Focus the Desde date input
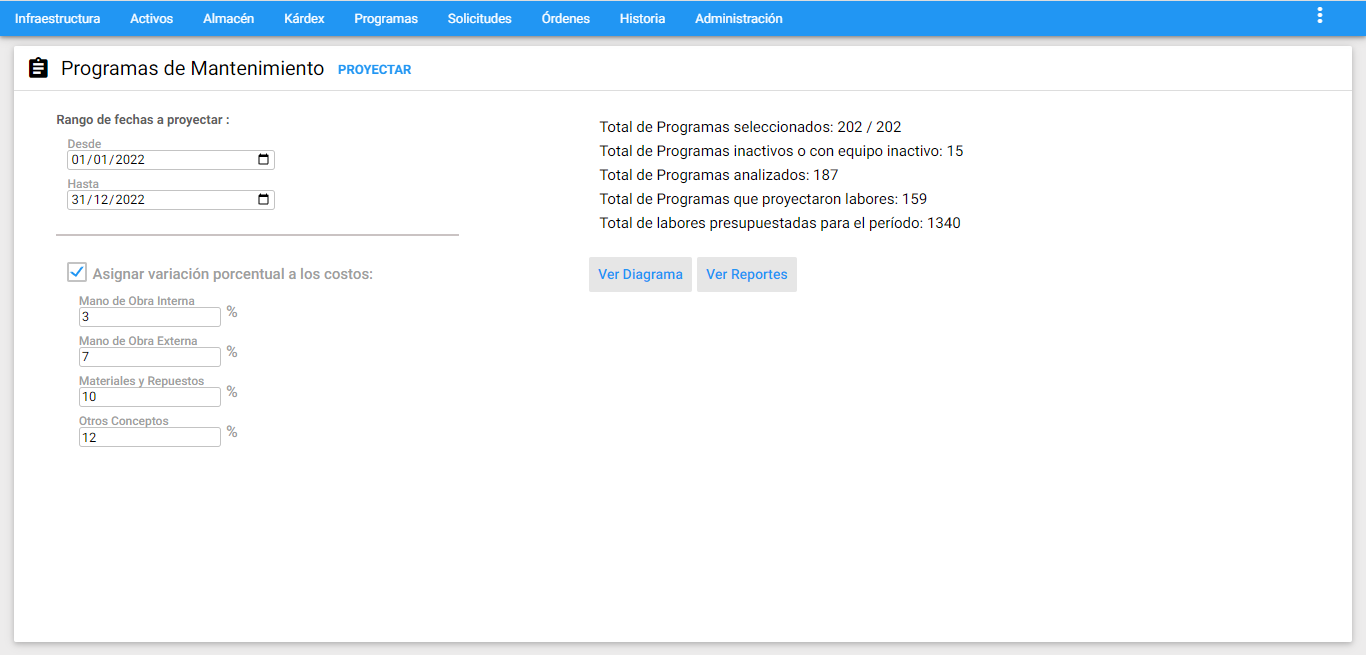 tap(171, 160)
